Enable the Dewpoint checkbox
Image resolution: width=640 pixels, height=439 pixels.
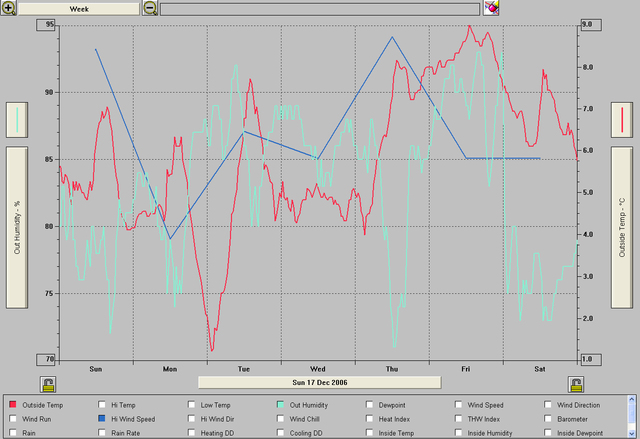point(370,405)
